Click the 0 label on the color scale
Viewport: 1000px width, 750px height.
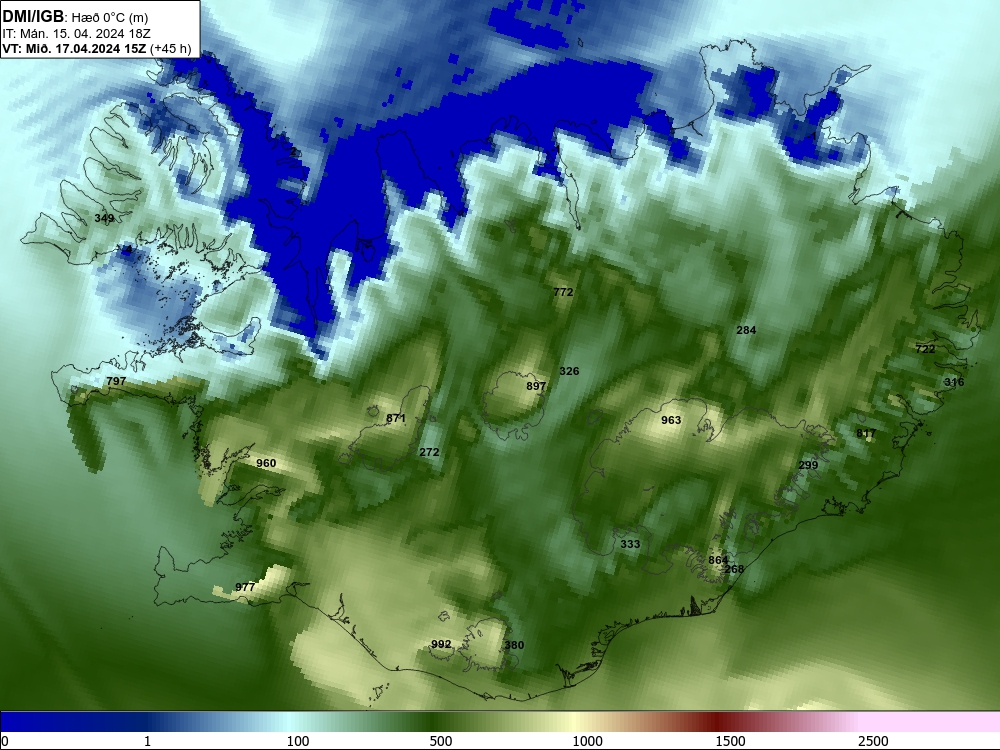pos(5,741)
